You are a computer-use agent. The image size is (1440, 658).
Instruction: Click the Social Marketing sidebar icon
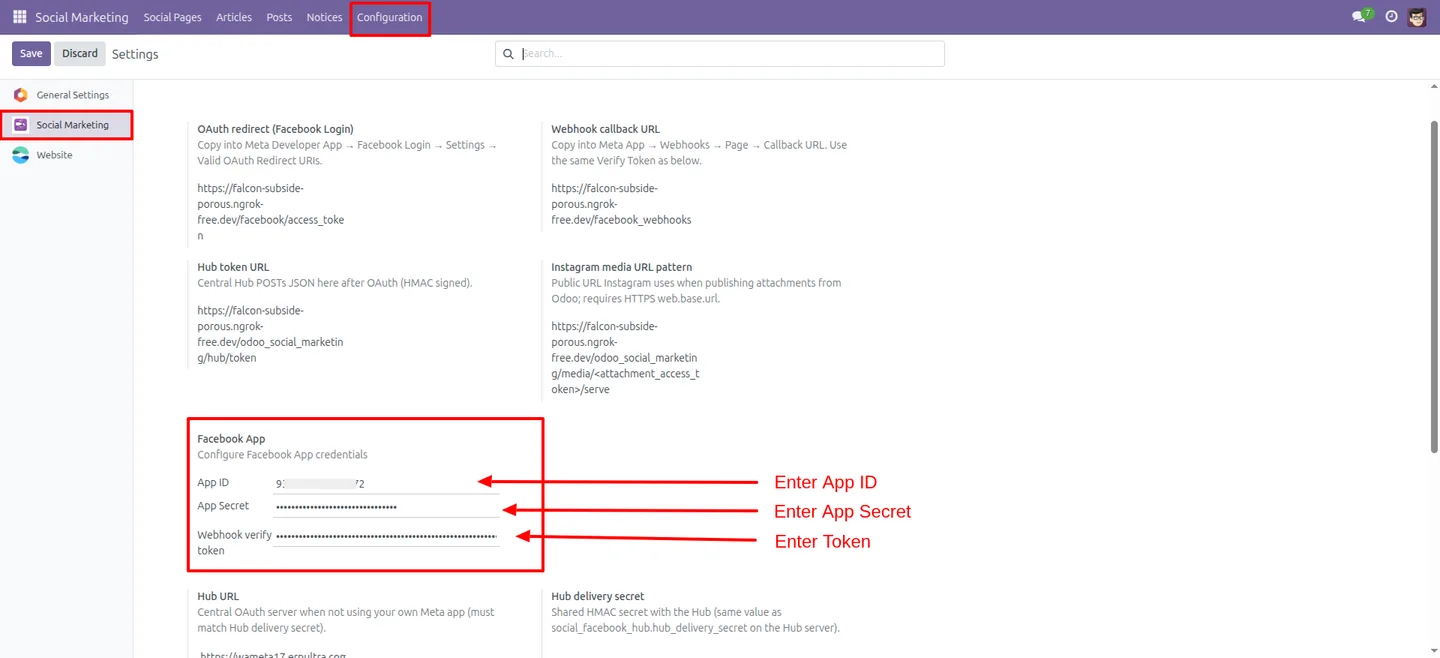coord(20,125)
